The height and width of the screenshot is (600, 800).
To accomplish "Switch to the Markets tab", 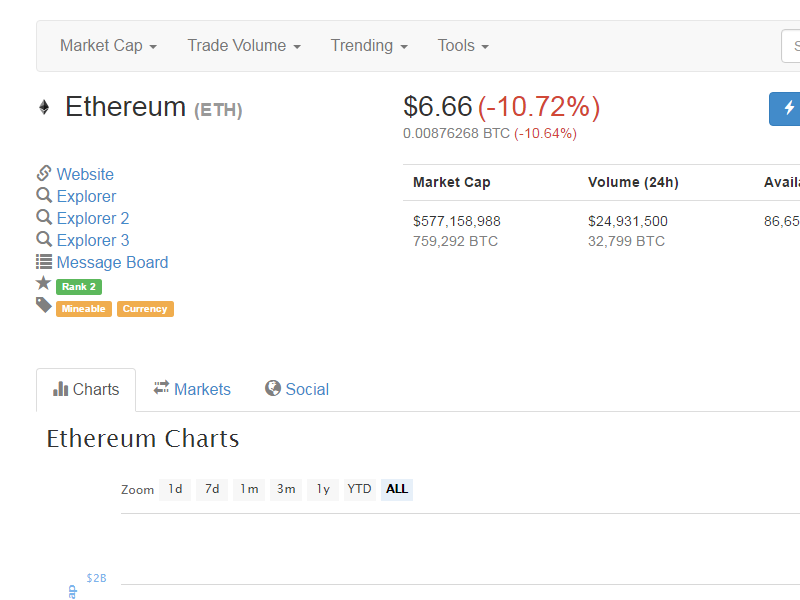I will [x=192, y=390].
